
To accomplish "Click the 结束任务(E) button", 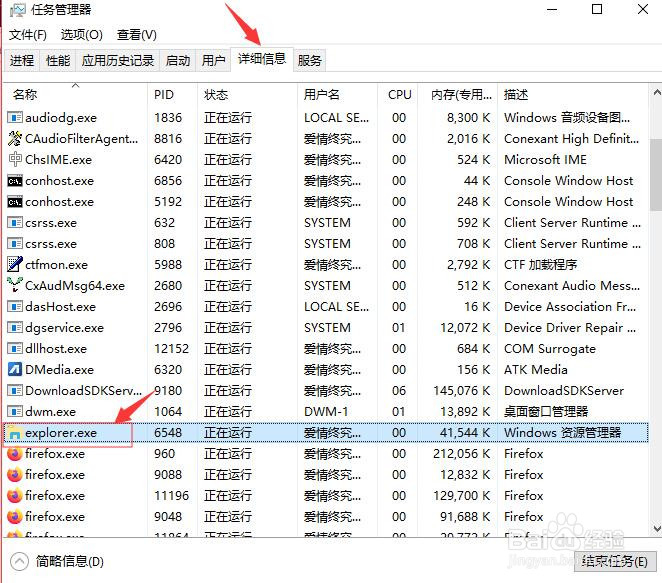I will (614, 561).
